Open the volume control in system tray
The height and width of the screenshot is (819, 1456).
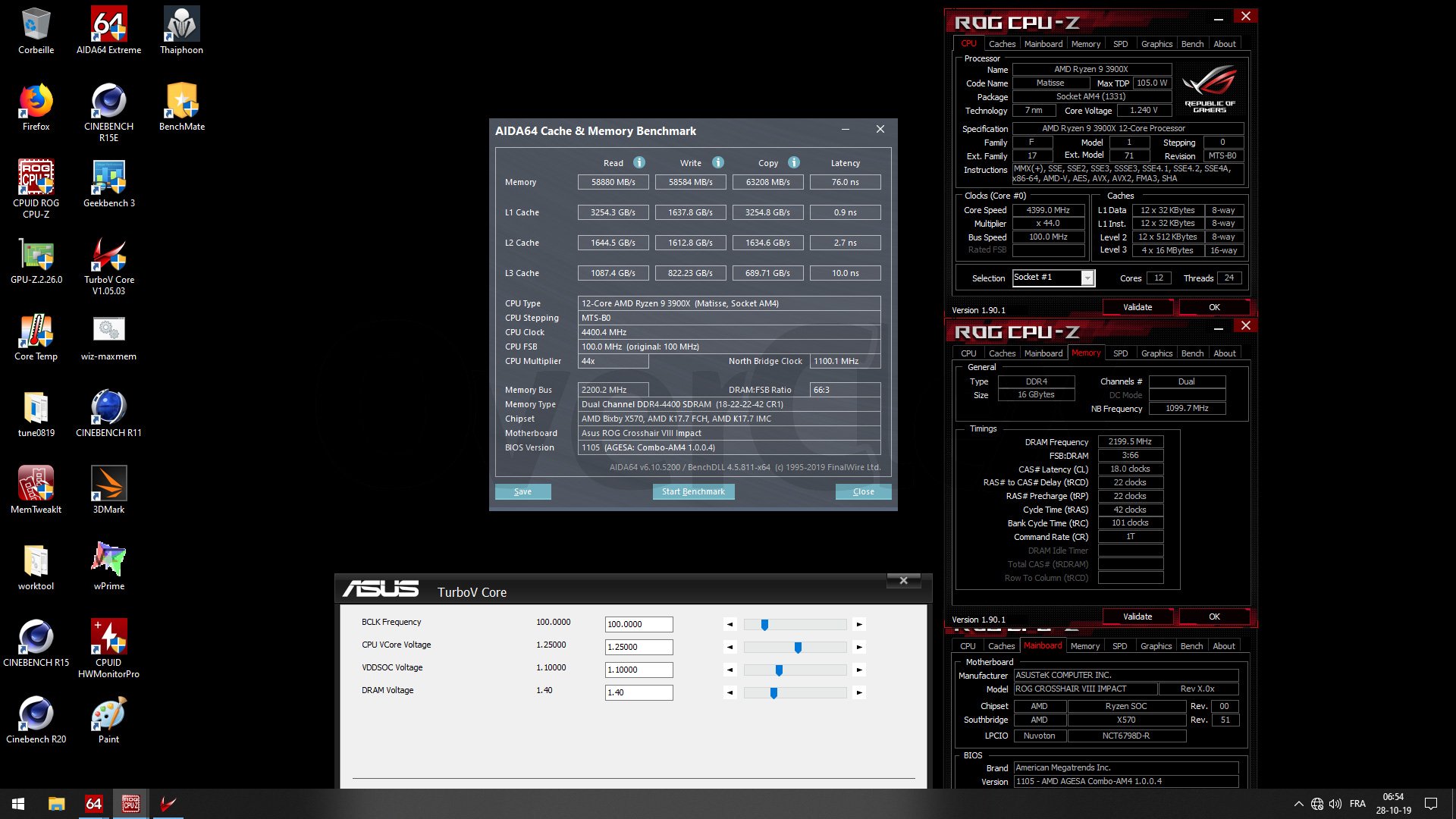[x=1335, y=804]
